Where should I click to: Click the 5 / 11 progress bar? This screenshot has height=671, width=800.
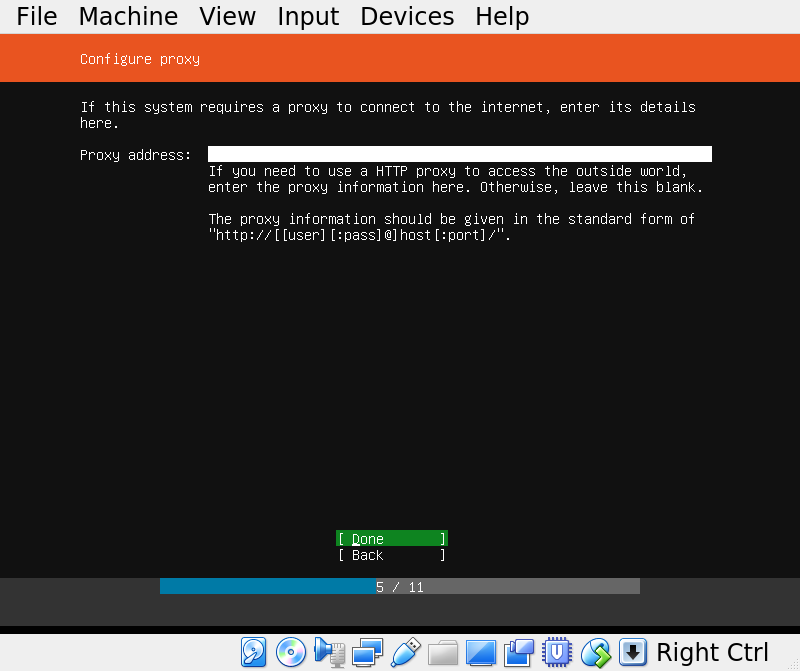coord(399,587)
